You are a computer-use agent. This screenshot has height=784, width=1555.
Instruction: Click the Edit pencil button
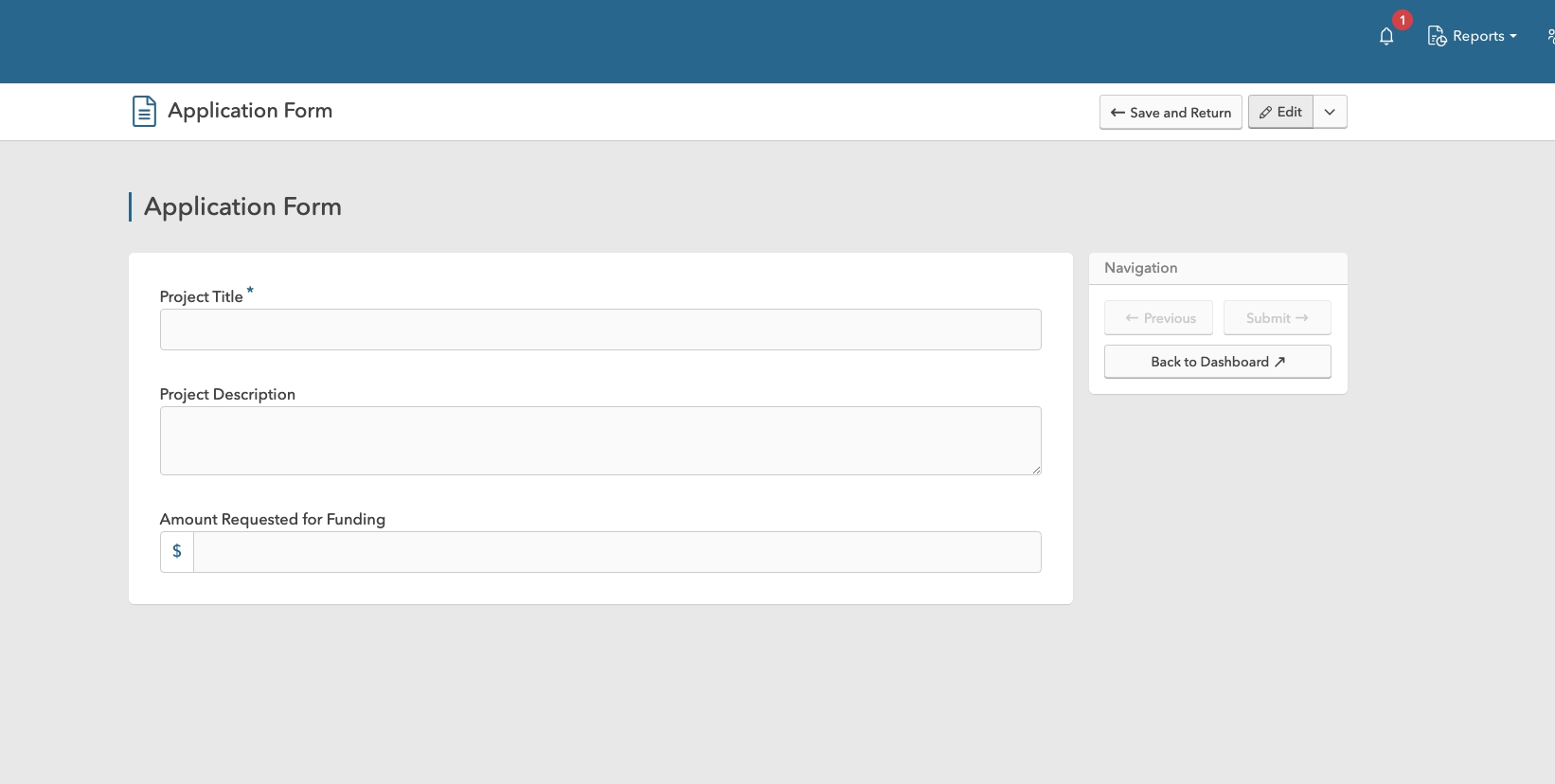point(1280,112)
